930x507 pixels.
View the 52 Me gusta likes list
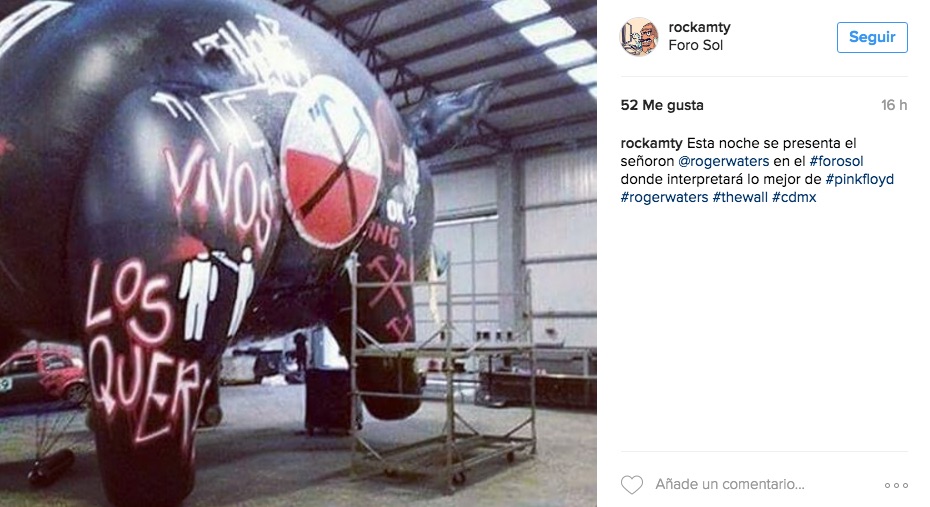(662, 105)
